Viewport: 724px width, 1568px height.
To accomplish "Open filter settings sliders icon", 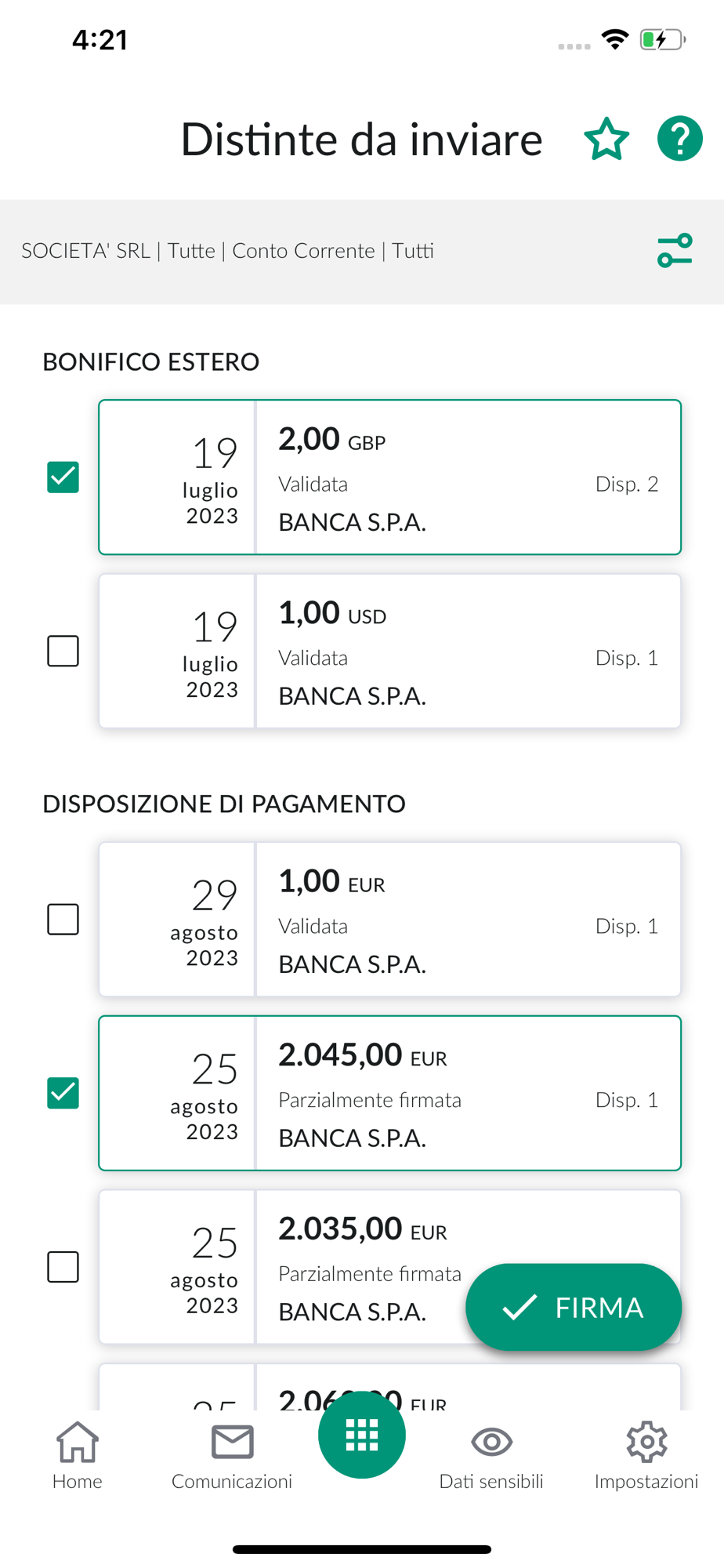I will coord(675,251).
